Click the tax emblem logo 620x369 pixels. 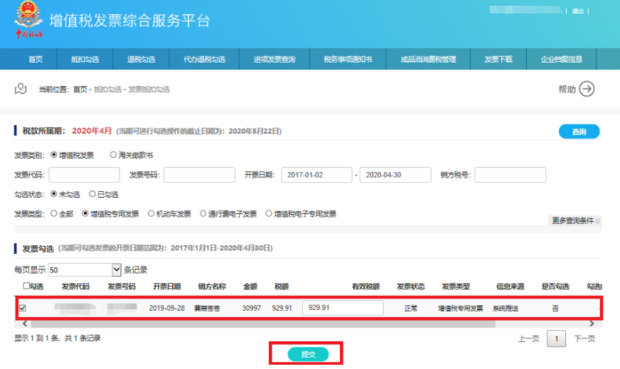point(28,19)
